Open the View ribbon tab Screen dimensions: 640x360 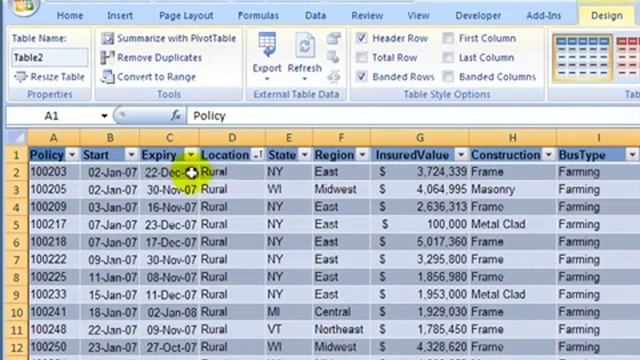coord(418,16)
